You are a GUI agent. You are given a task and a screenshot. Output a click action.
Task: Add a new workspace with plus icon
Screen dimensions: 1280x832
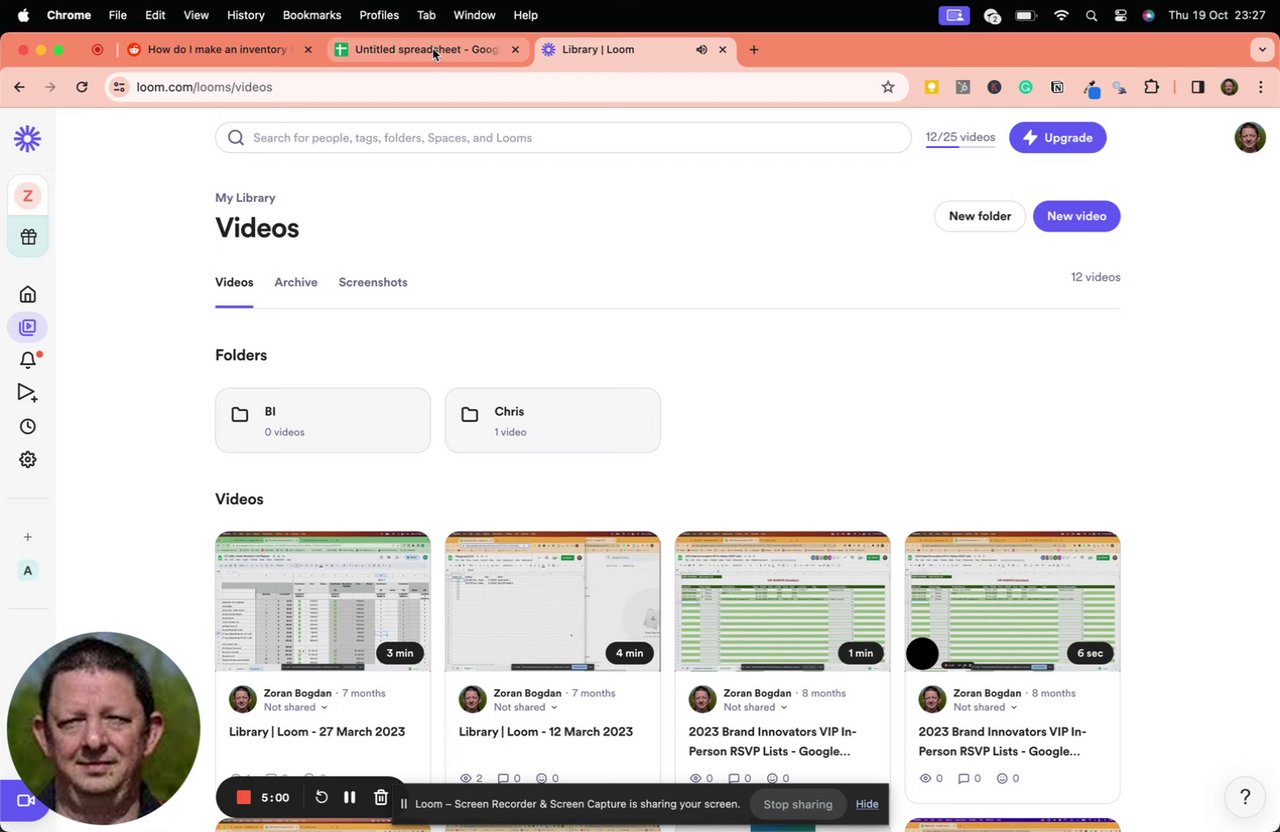tap(28, 537)
